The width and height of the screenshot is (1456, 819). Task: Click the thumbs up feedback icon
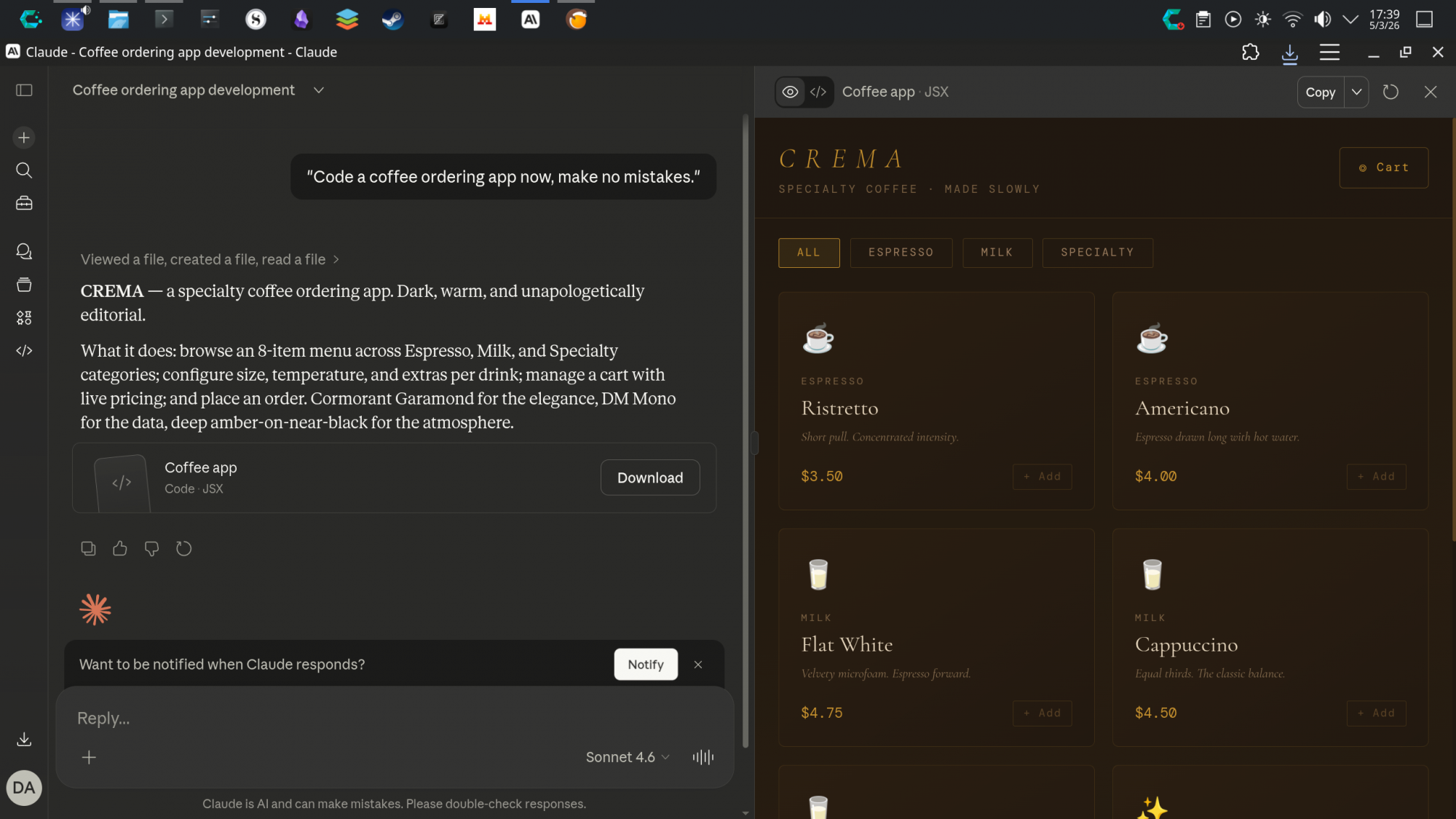(120, 548)
